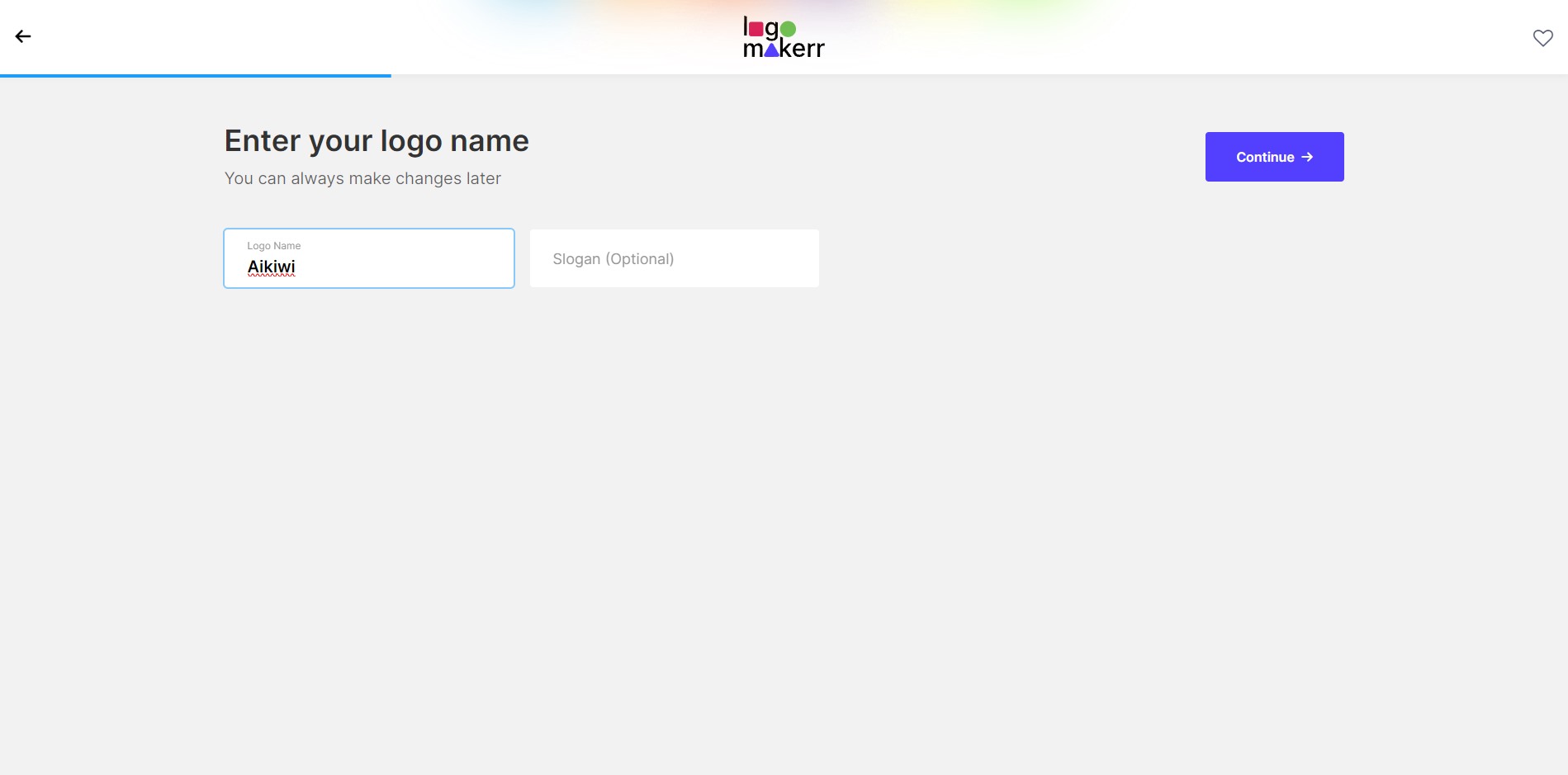Click the Continue button
Viewport: 1568px width, 775px height.
(x=1274, y=157)
